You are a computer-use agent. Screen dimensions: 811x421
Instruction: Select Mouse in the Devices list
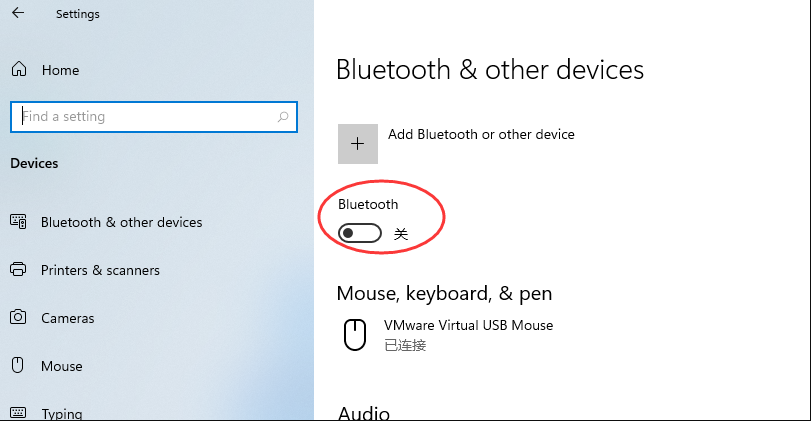(62, 366)
